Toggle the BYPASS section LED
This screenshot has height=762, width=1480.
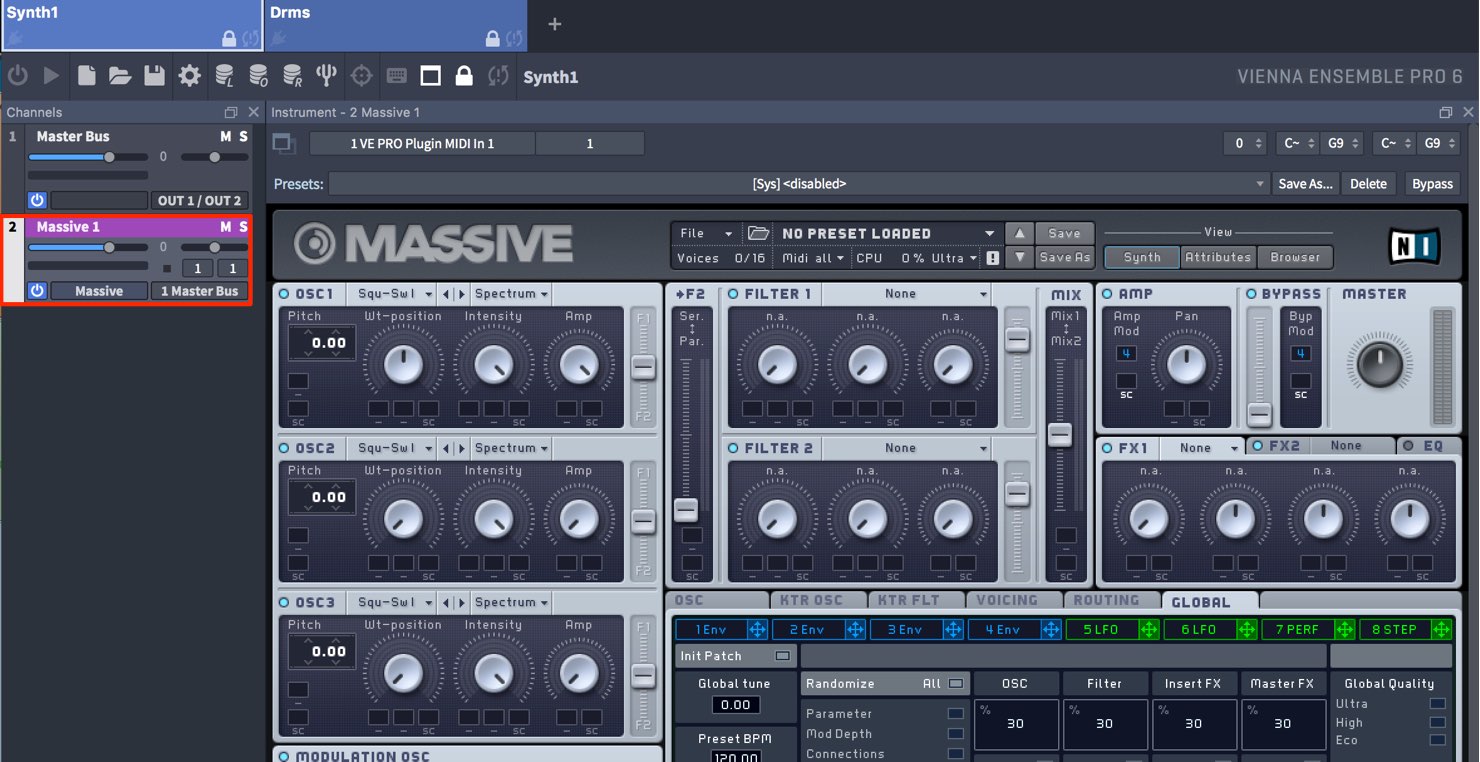(x=1251, y=294)
